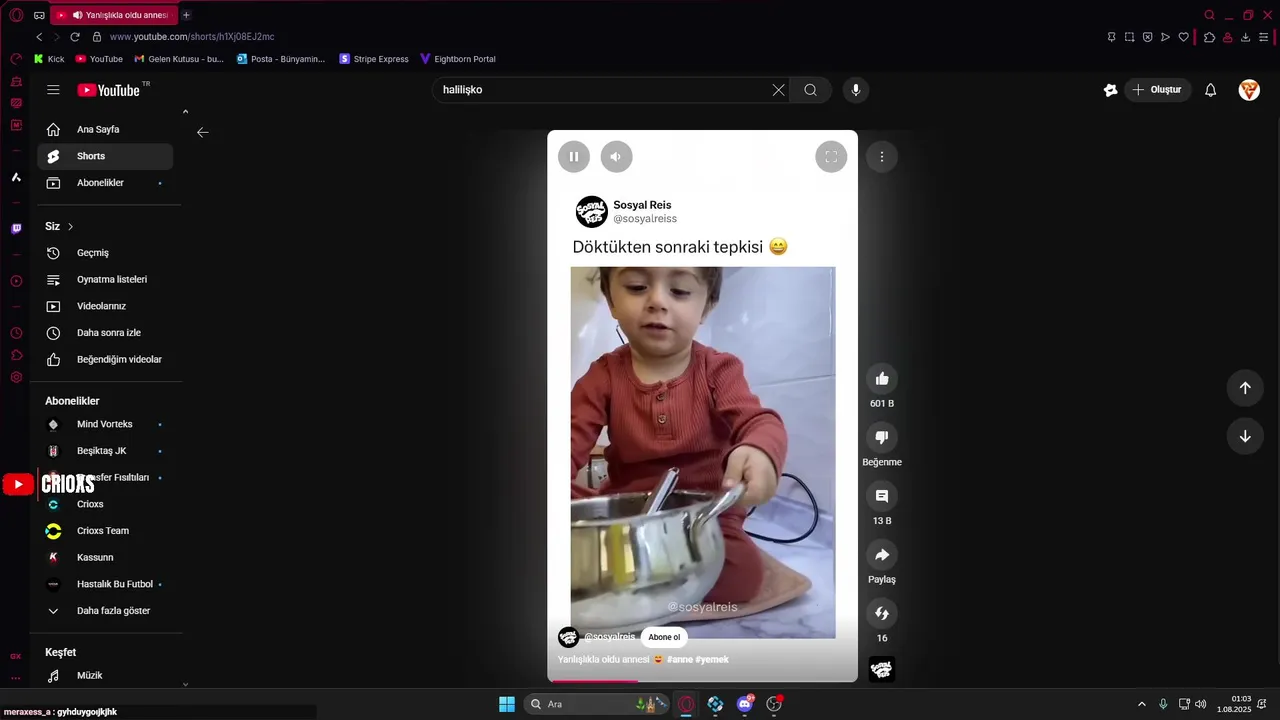The width and height of the screenshot is (1280, 720).
Task: Expand the Siz section chevron
Action: point(70,227)
